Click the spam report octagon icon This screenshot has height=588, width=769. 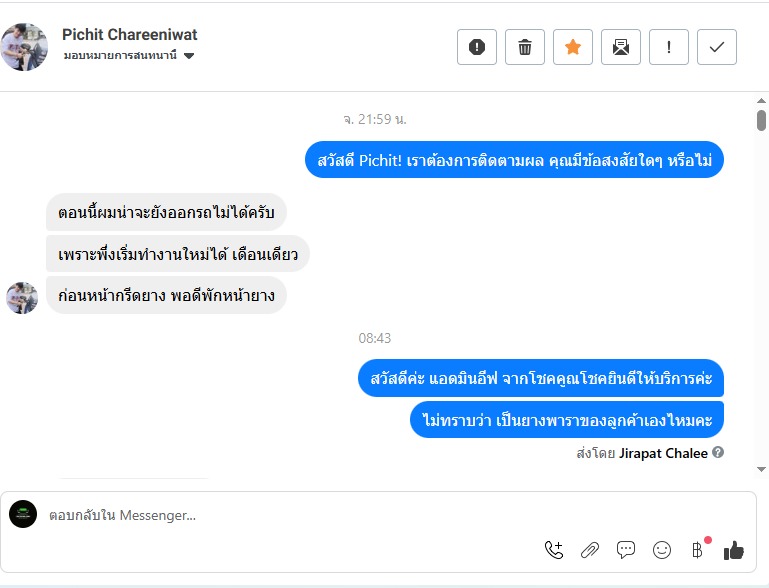pos(477,47)
